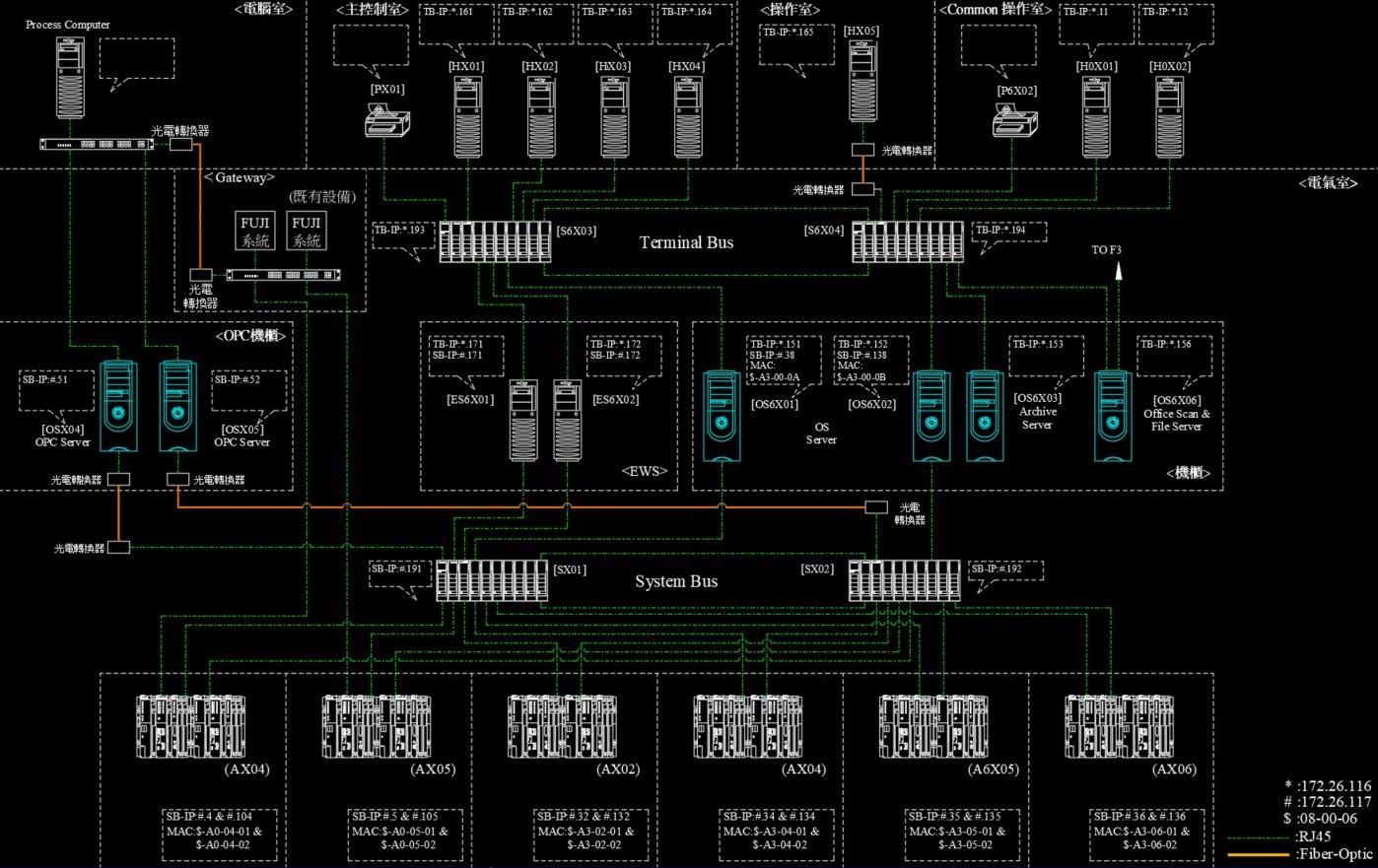The height and width of the screenshot is (868, 1378).
Task: Select the PX01 printer icon
Action: [x=387, y=123]
